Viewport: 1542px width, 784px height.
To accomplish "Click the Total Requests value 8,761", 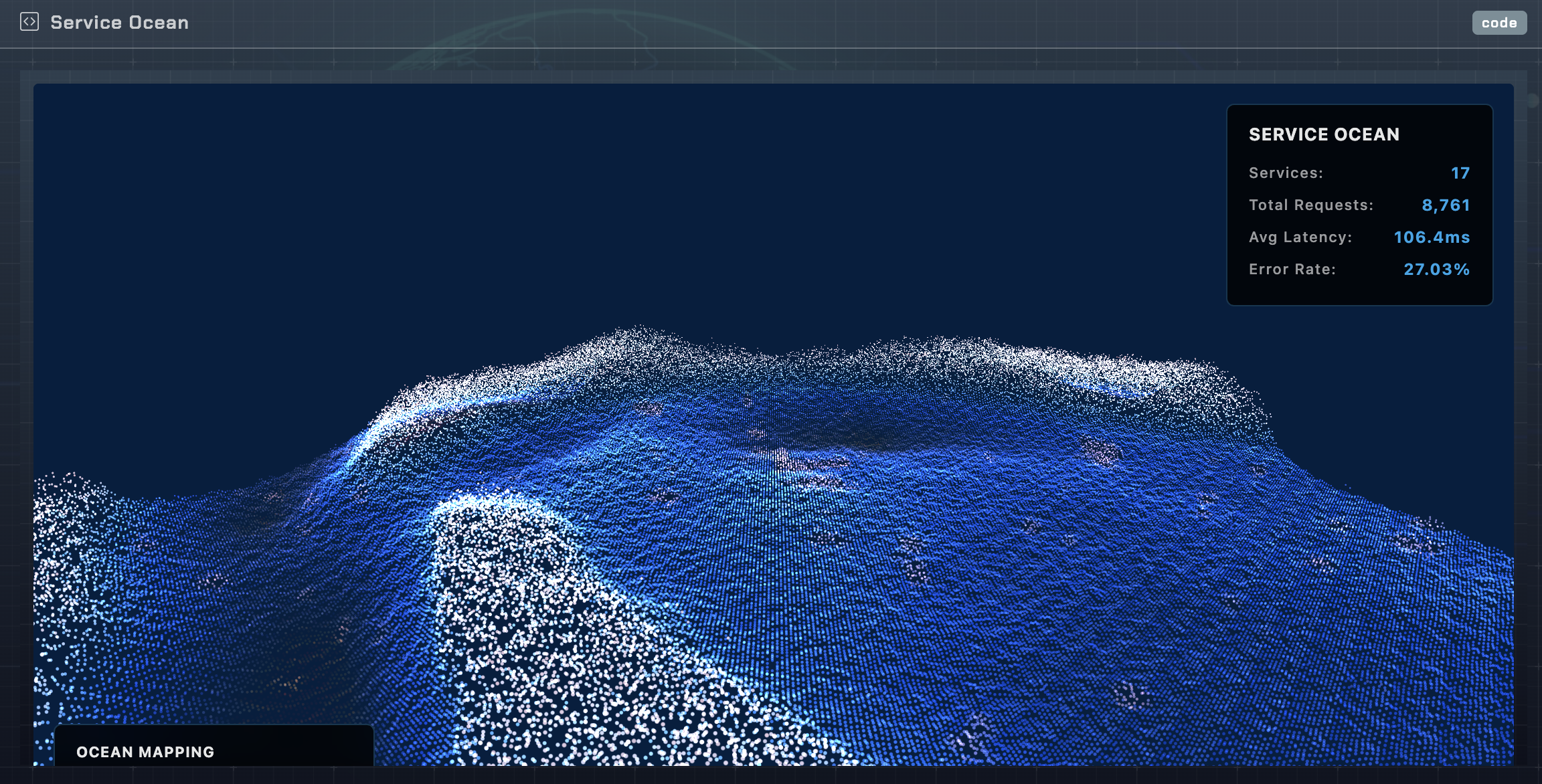I will click(1446, 205).
